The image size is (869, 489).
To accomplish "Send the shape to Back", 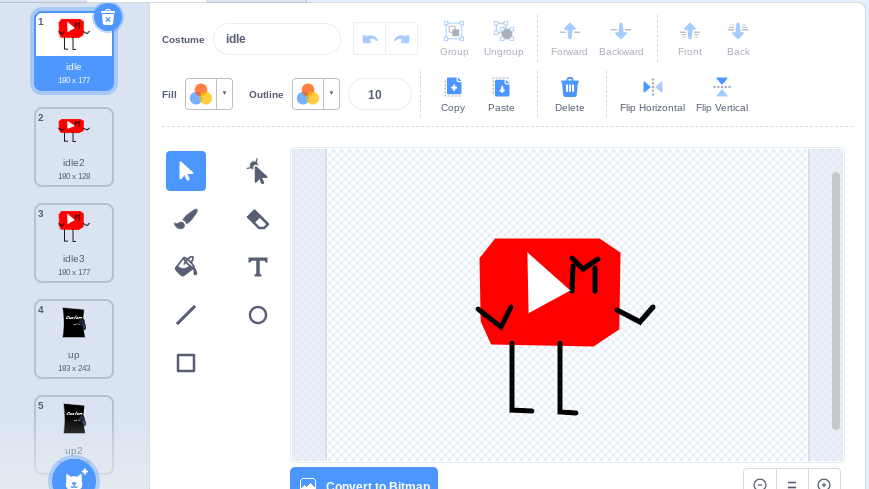I will tap(738, 39).
